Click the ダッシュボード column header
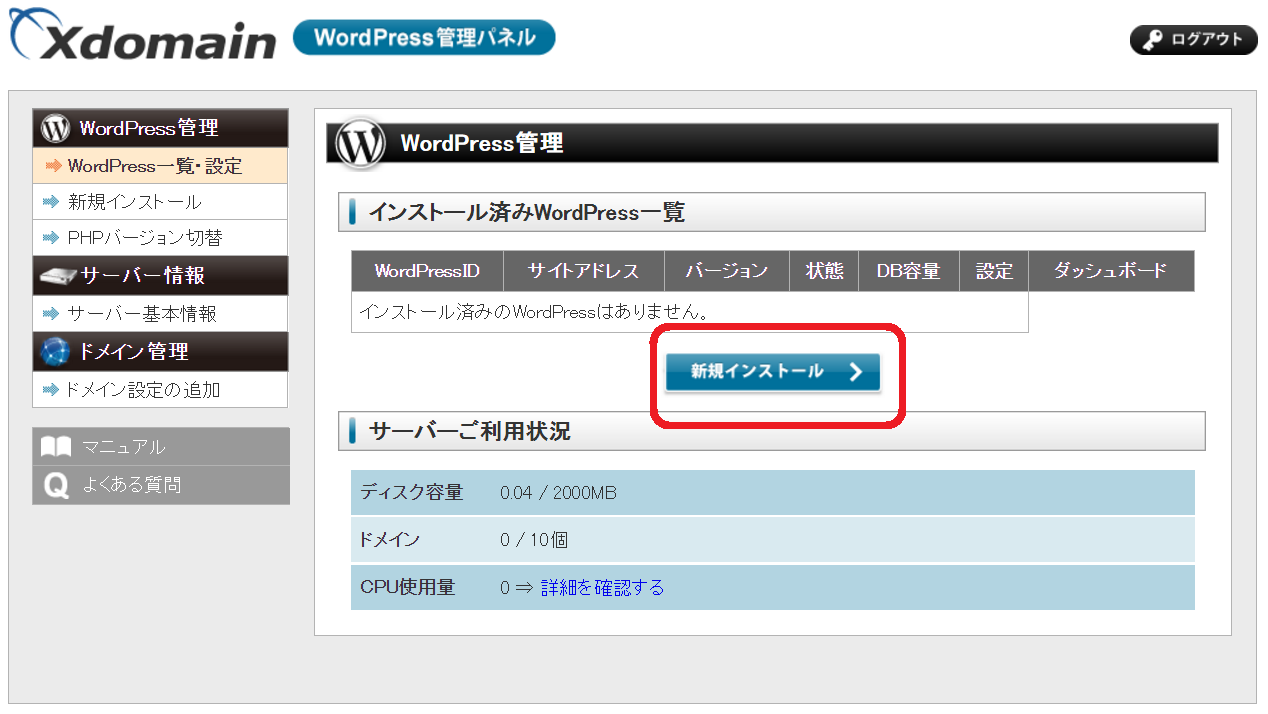 [x=1111, y=270]
